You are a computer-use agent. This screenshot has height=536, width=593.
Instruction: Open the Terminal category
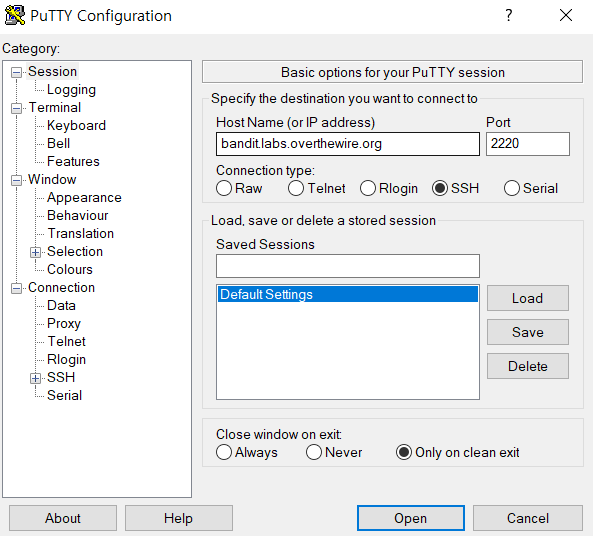pyautogui.click(x=55, y=107)
